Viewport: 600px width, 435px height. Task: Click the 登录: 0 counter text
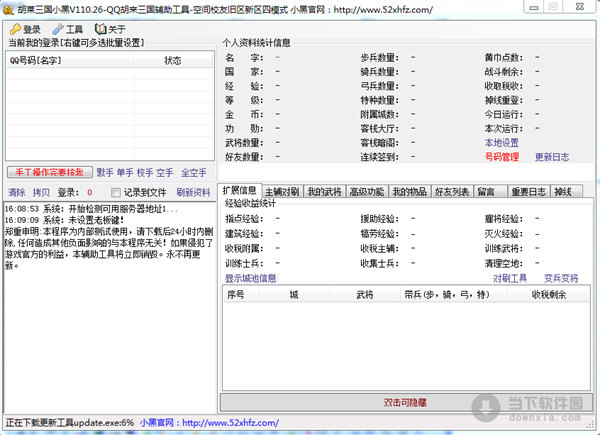coord(75,192)
